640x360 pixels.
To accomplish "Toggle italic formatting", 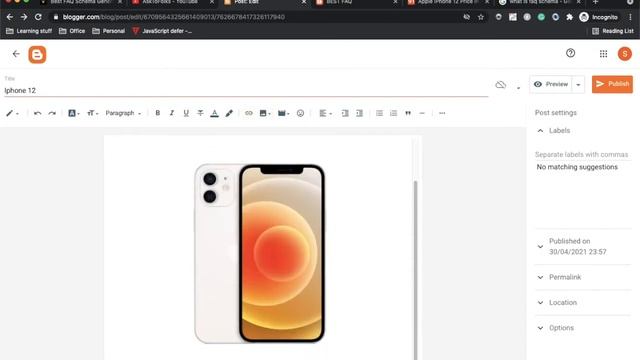I will pyautogui.click(x=172, y=113).
